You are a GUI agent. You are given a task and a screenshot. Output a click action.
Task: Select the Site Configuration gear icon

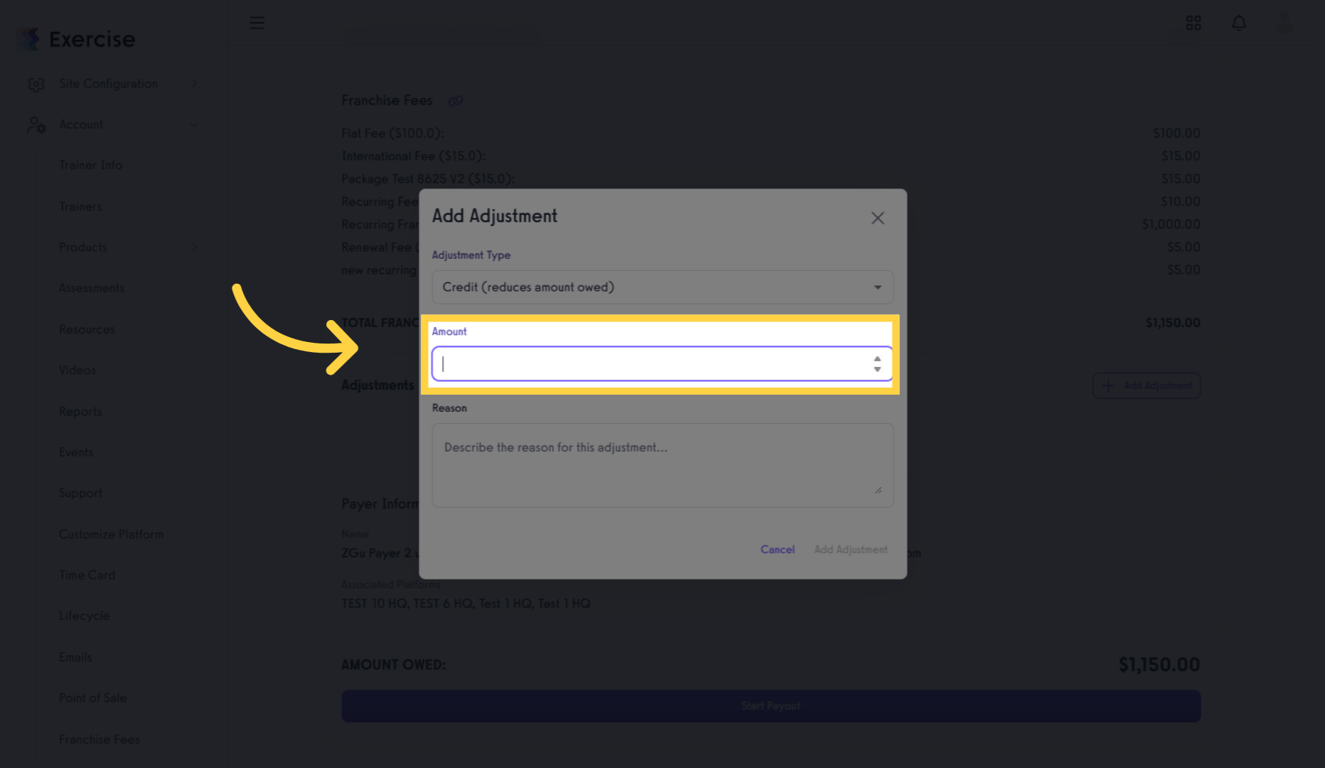(36, 84)
